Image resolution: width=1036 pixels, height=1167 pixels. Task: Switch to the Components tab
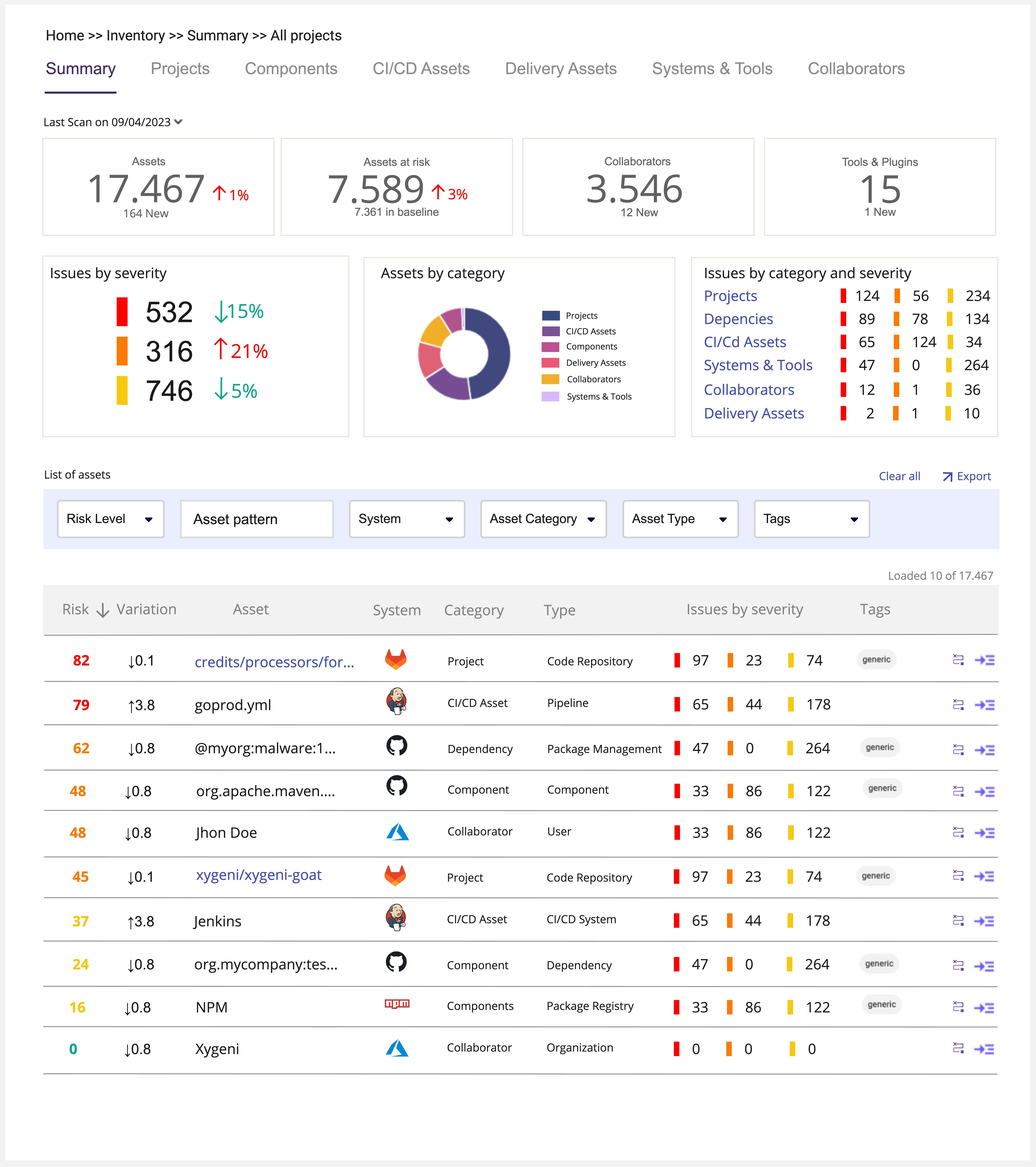[x=291, y=69]
